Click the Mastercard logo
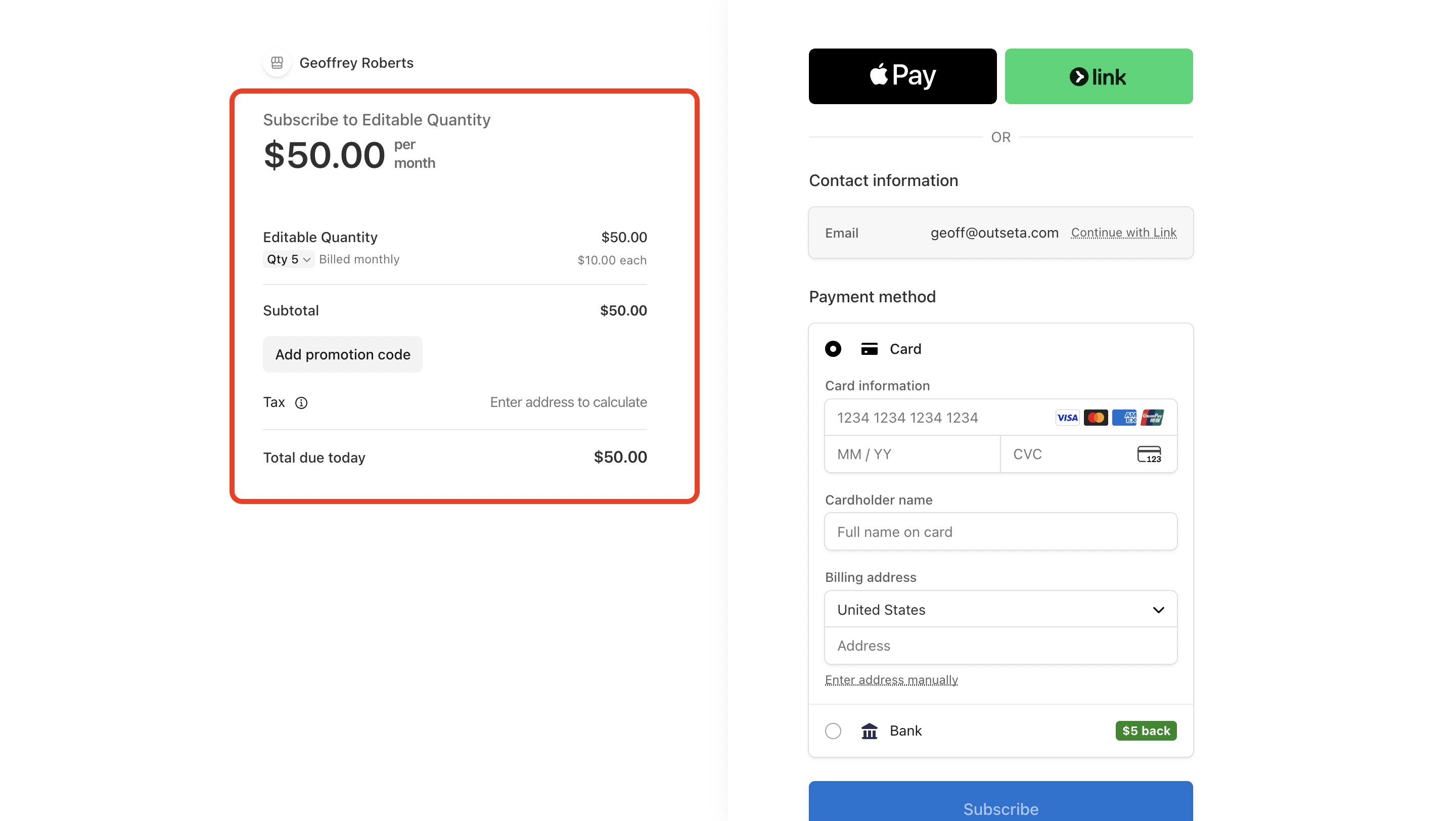 tap(1096, 418)
